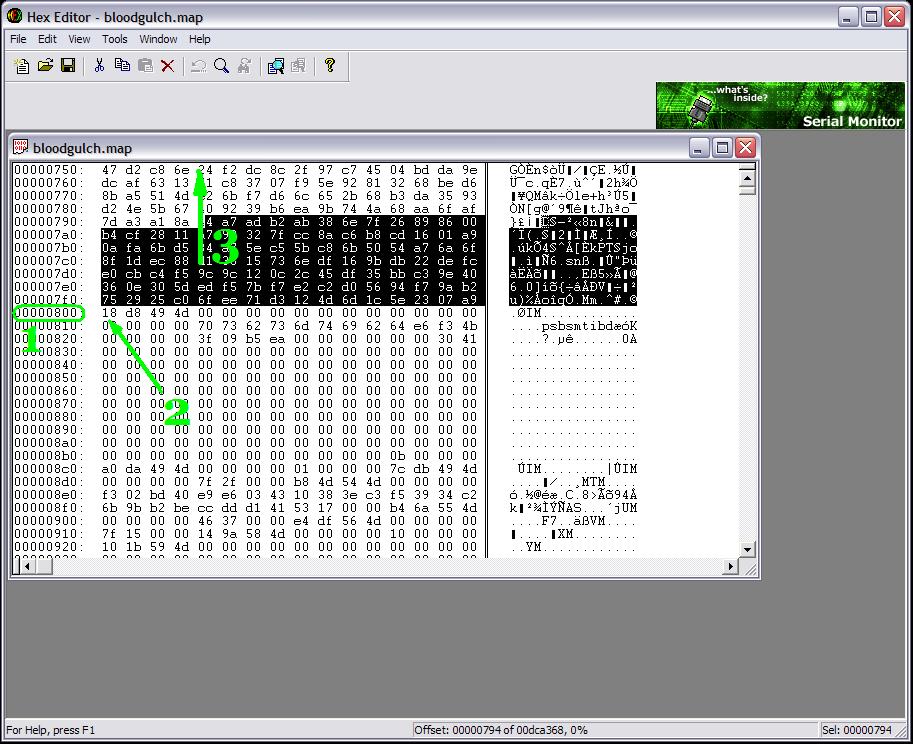Click byte f3 in row 000008e0
Image resolution: width=913 pixels, height=744 pixels.
tap(109, 495)
